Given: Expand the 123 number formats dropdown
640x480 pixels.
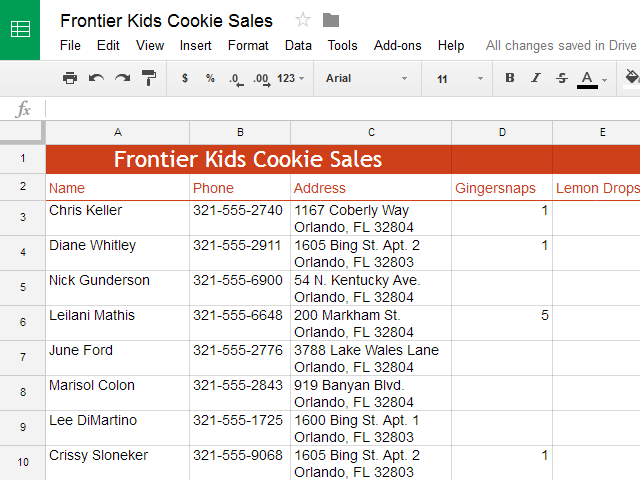Looking at the screenshot, I should pyautogui.click(x=291, y=78).
